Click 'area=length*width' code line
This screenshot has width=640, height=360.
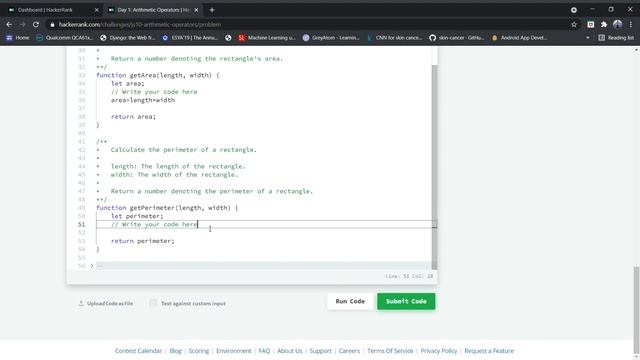coord(143,100)
